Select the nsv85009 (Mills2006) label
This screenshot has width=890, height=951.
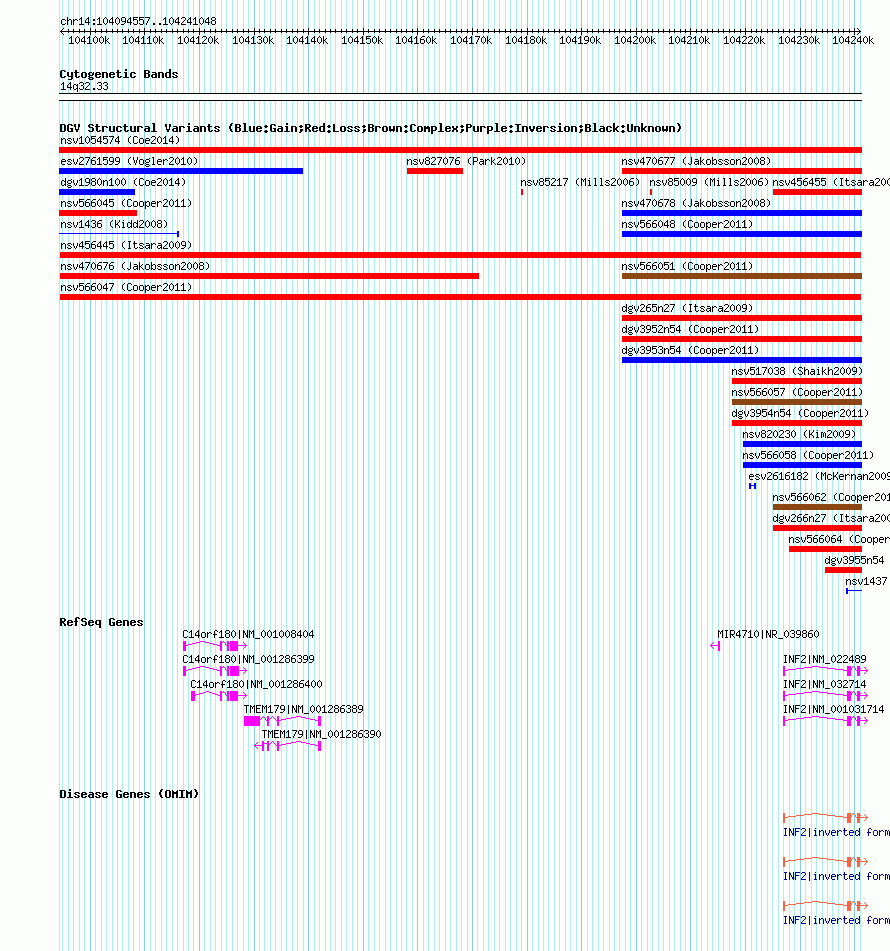(x=709, y=182)
